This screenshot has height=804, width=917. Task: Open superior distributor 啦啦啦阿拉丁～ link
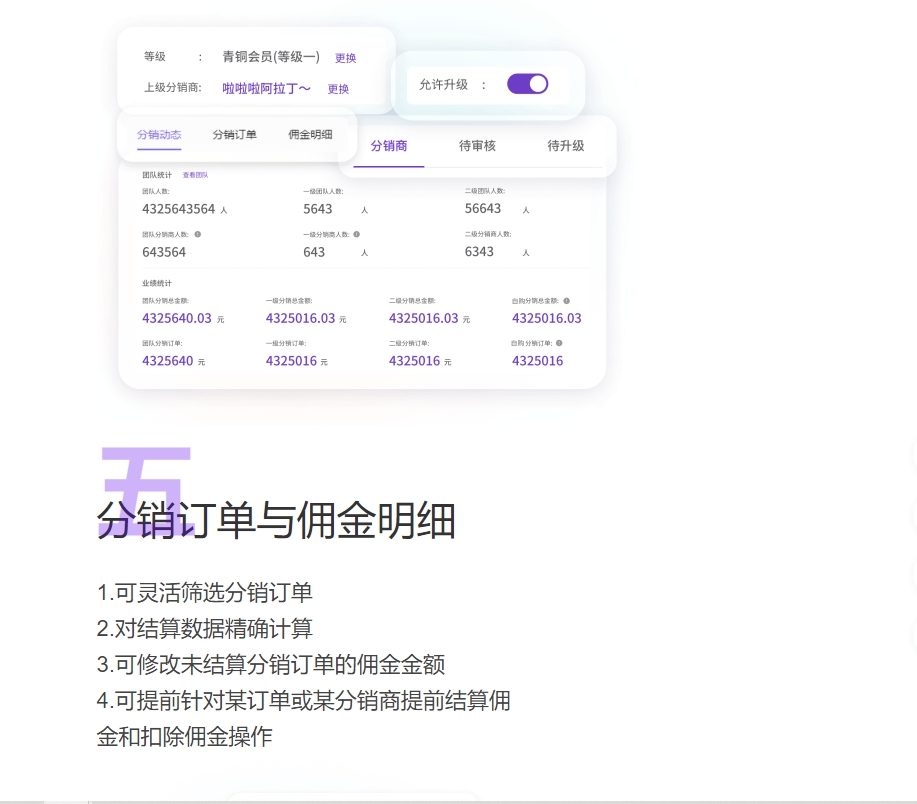tap(266, 88)
